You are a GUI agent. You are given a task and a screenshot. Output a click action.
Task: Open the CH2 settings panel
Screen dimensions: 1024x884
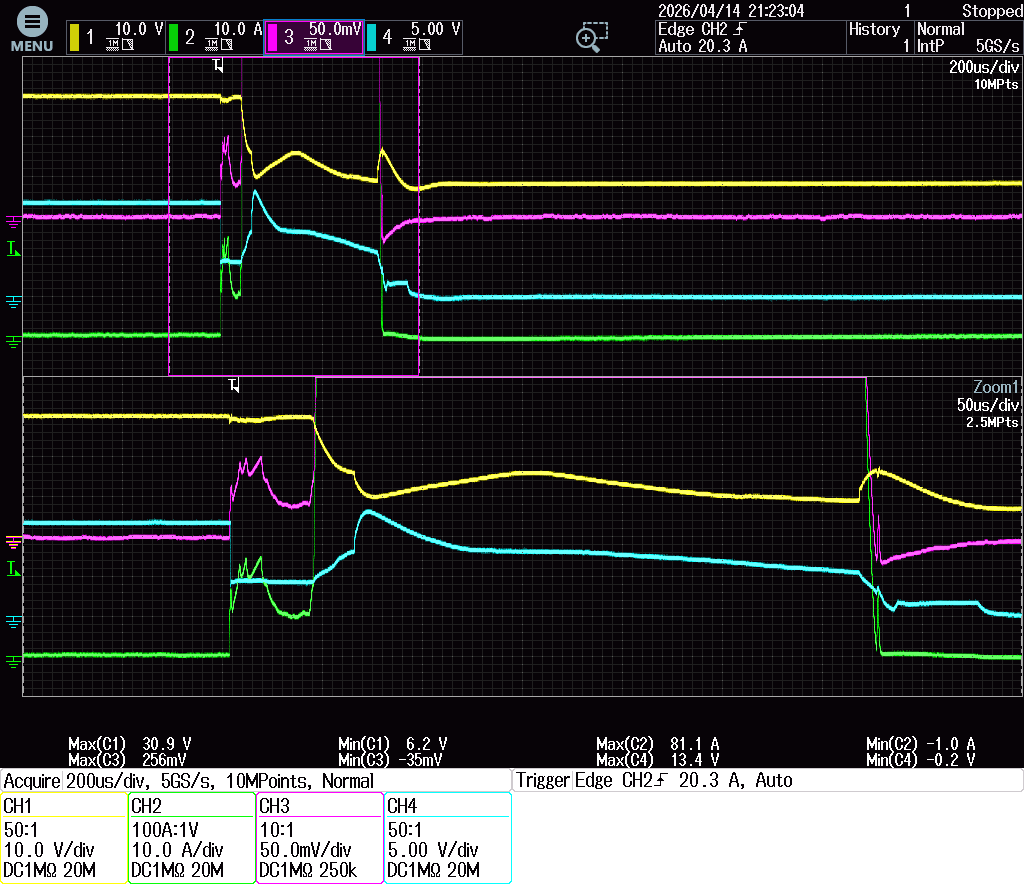(x=192, y=838)
